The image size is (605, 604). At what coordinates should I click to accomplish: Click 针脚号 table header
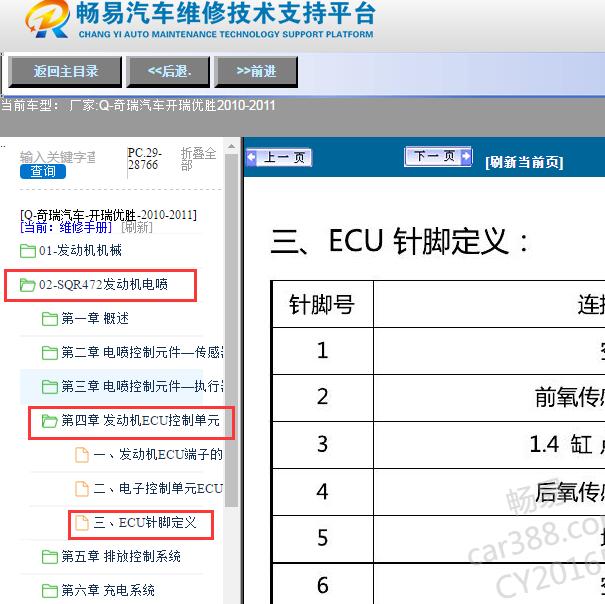point(323,305)
